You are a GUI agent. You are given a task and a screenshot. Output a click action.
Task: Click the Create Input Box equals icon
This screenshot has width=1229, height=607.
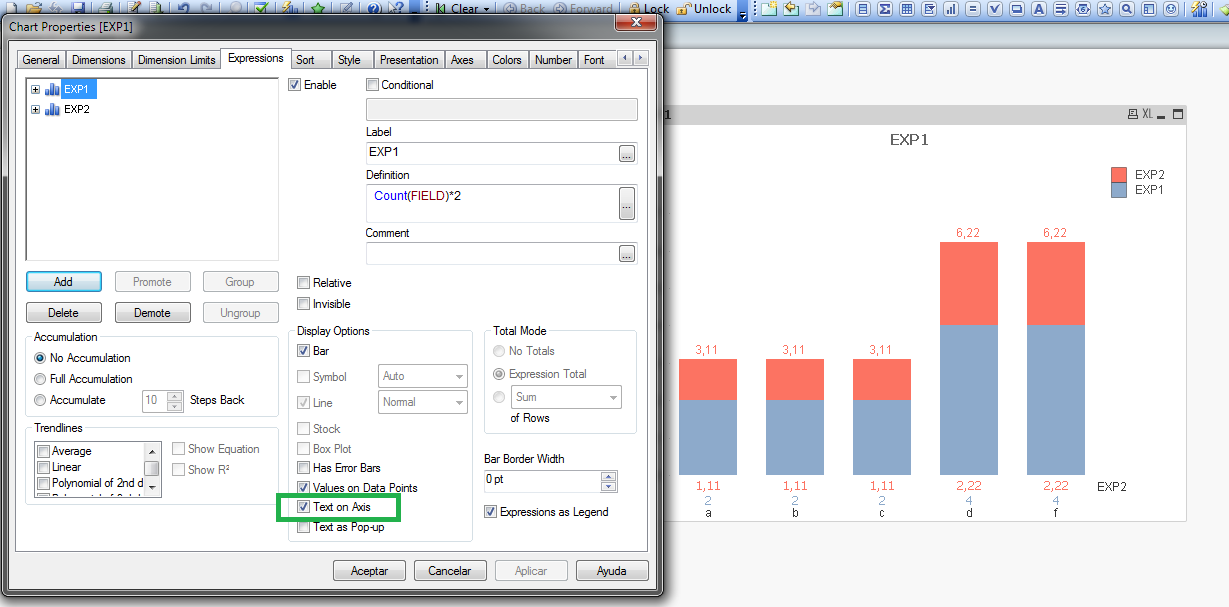(973, 9)
